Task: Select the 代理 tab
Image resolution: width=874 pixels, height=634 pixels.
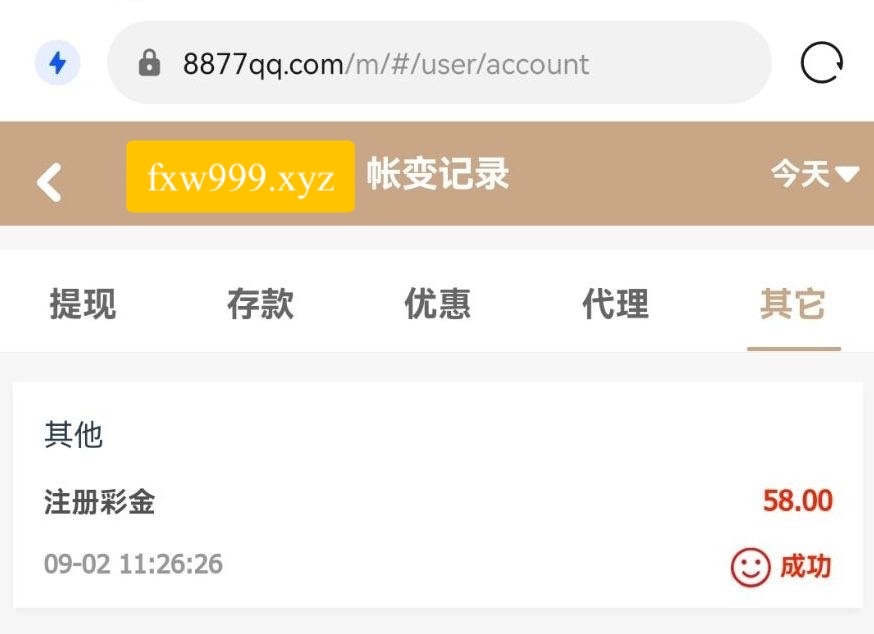Action: 615,304
